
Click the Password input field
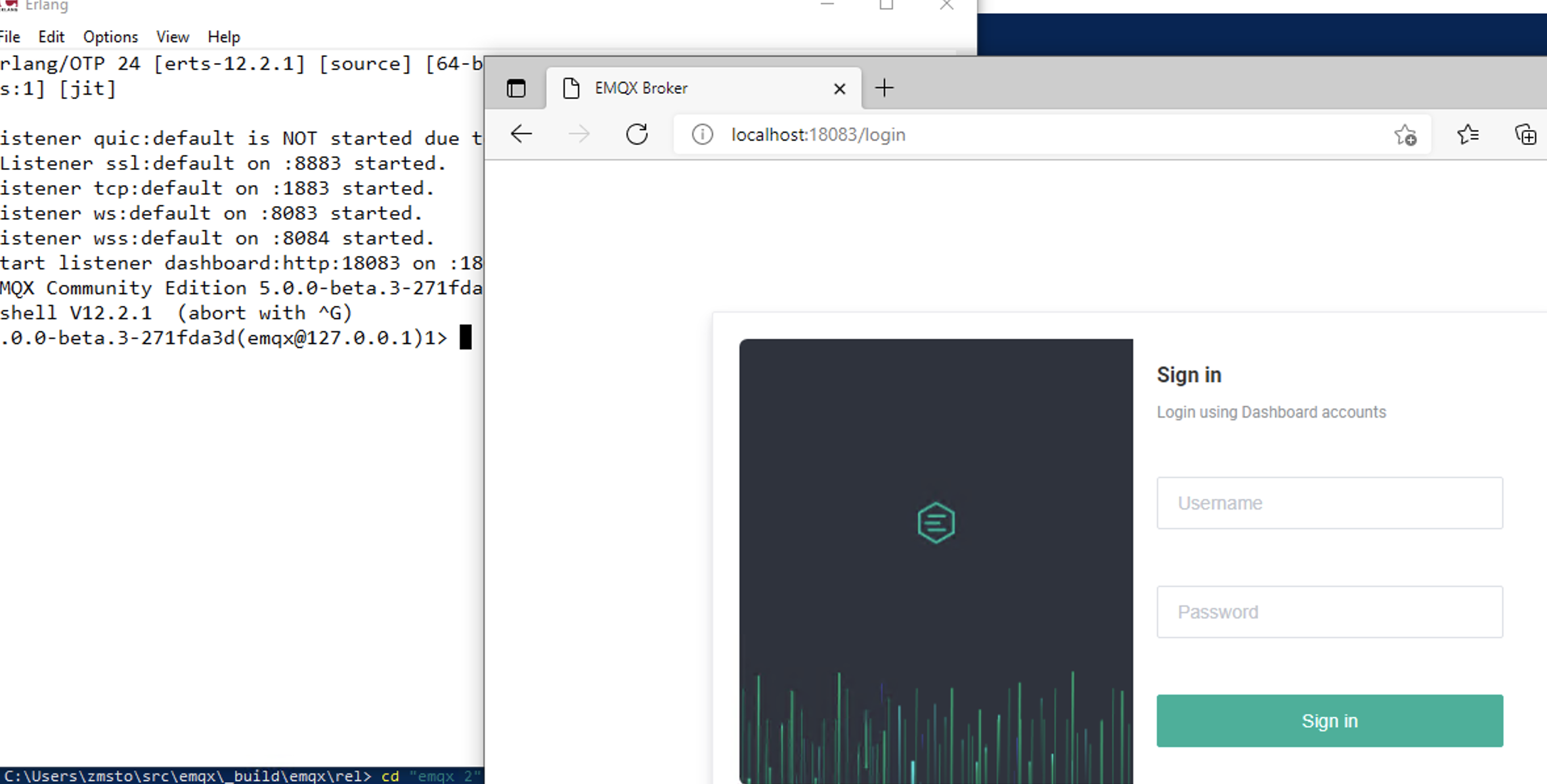point(1329,612)
